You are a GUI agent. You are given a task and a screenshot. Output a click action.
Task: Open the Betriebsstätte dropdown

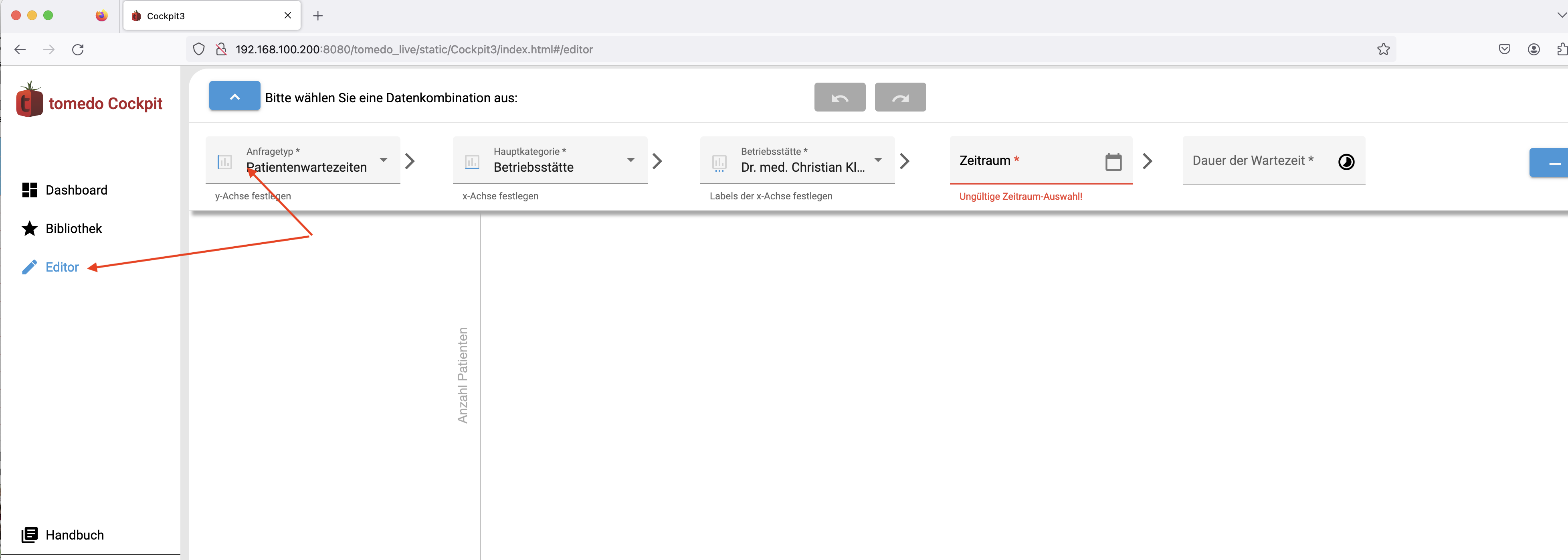(797, 160)
